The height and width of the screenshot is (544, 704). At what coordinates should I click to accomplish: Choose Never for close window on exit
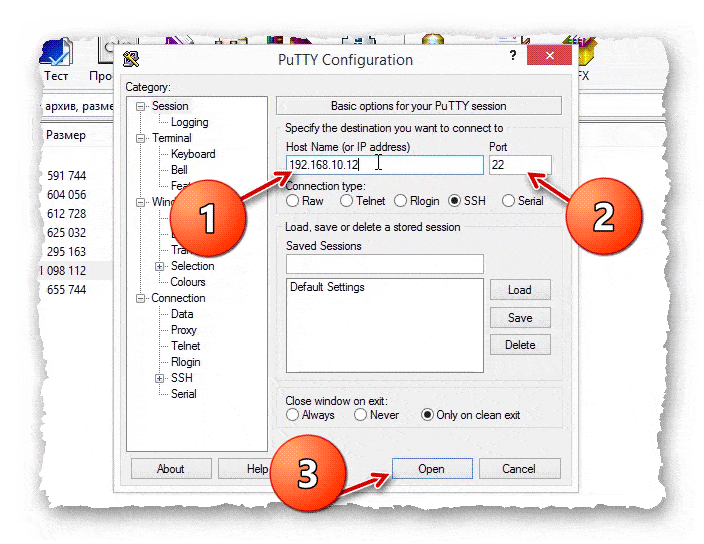[360, 415]
